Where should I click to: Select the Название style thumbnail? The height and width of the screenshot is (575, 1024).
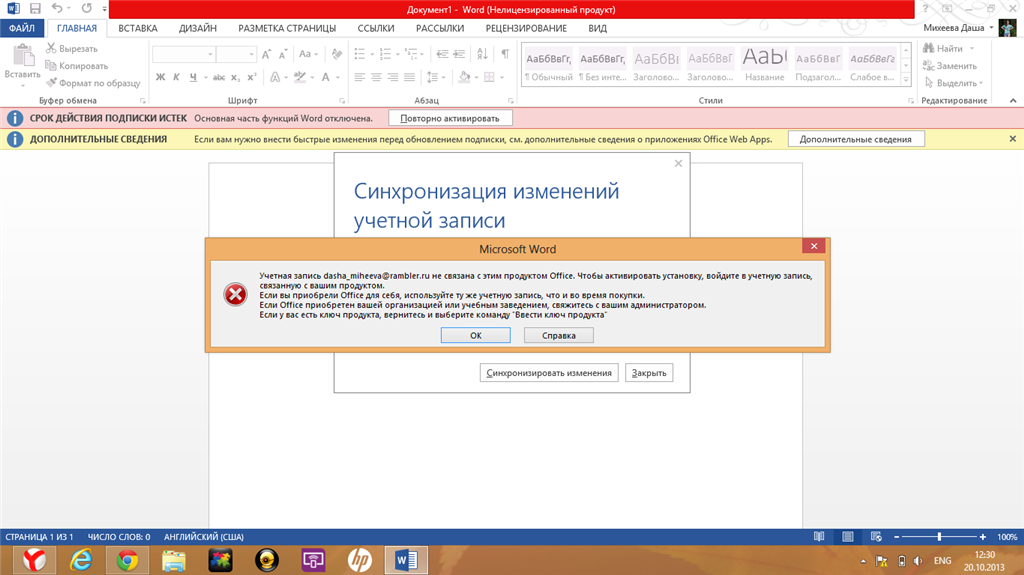tap(764, 65)
